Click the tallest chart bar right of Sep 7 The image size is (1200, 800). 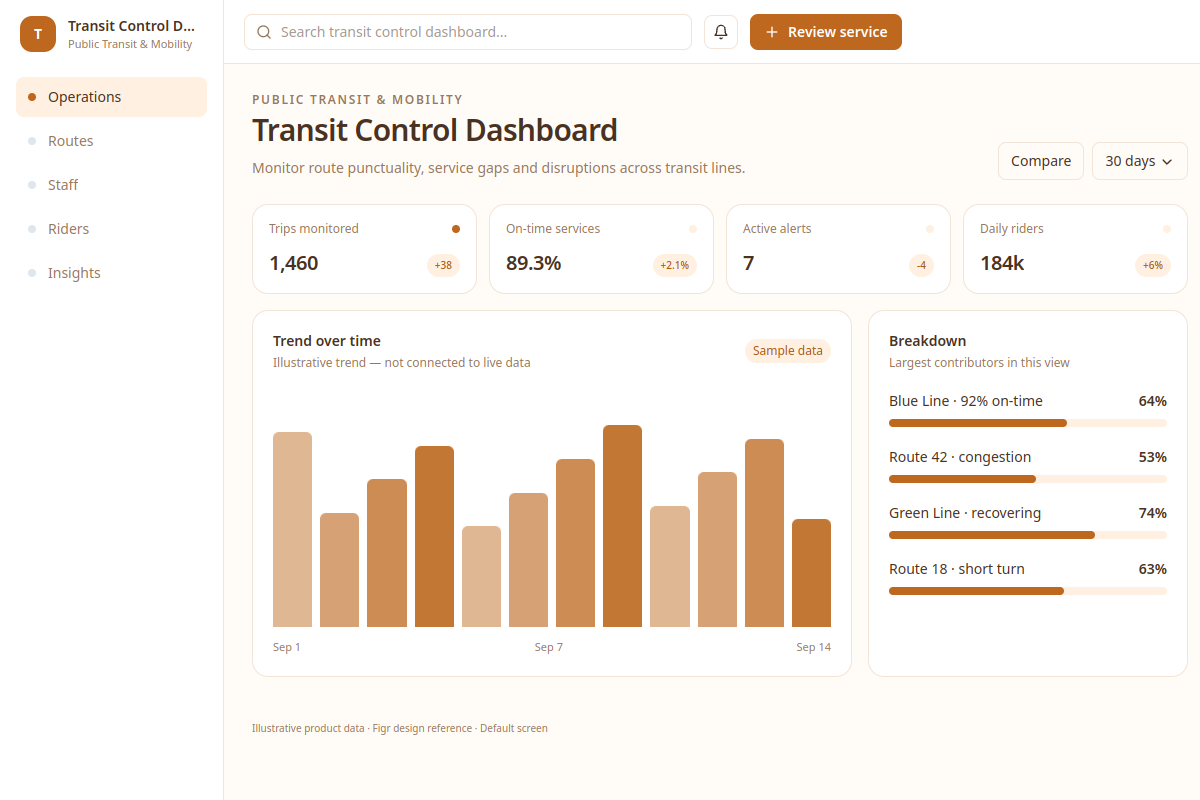tap(622, 526)
